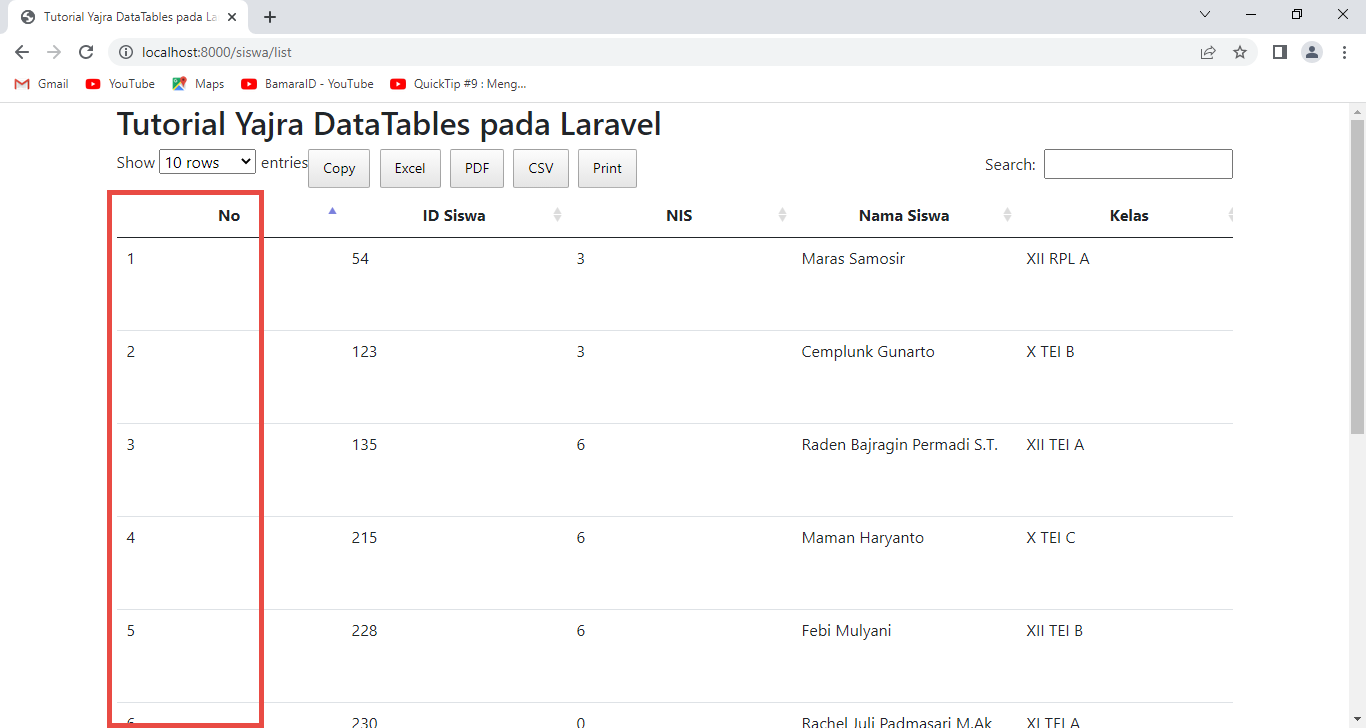Screen dimensions: 1366x728
Task: Click the Excel export button
Action: [410, 168]
